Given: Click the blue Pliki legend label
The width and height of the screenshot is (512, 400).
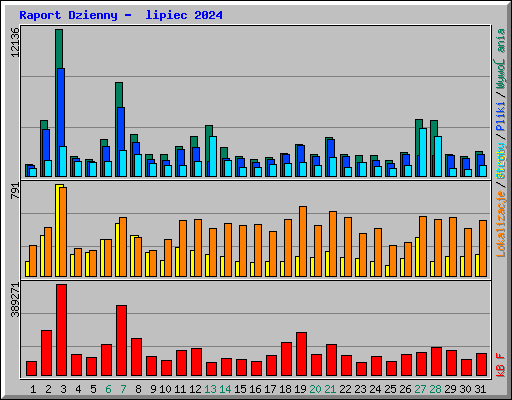Looking at the screenshot, I should [x=500, y=116].
